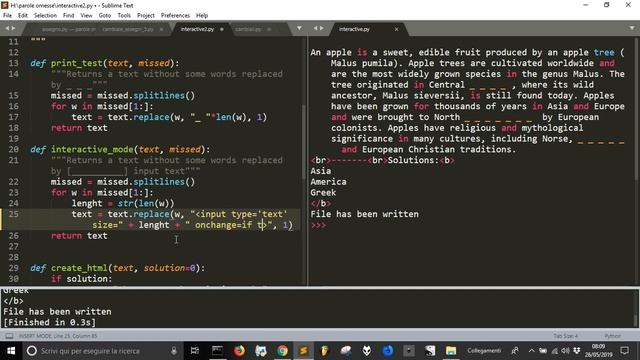Launch Firefox from the taskbar
The height and width of the screenshot is (360, 640).
(239, 351)
